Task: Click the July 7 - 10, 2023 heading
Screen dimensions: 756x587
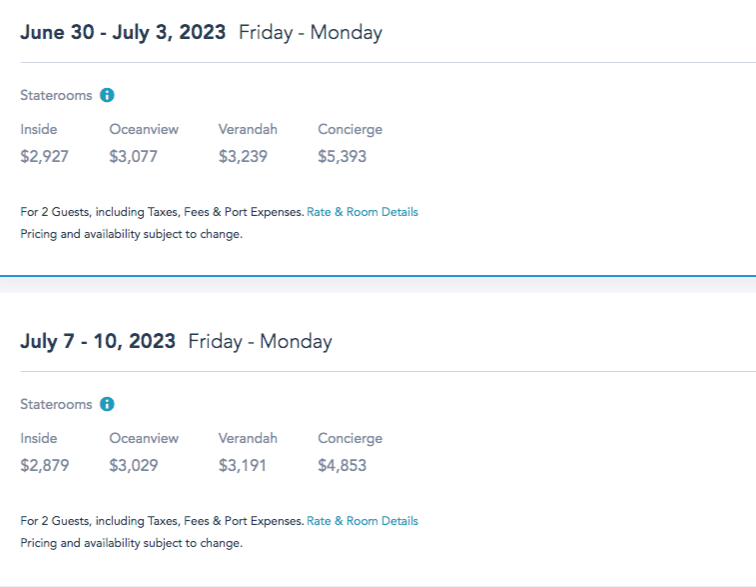Action: click(x=98, y=341)
